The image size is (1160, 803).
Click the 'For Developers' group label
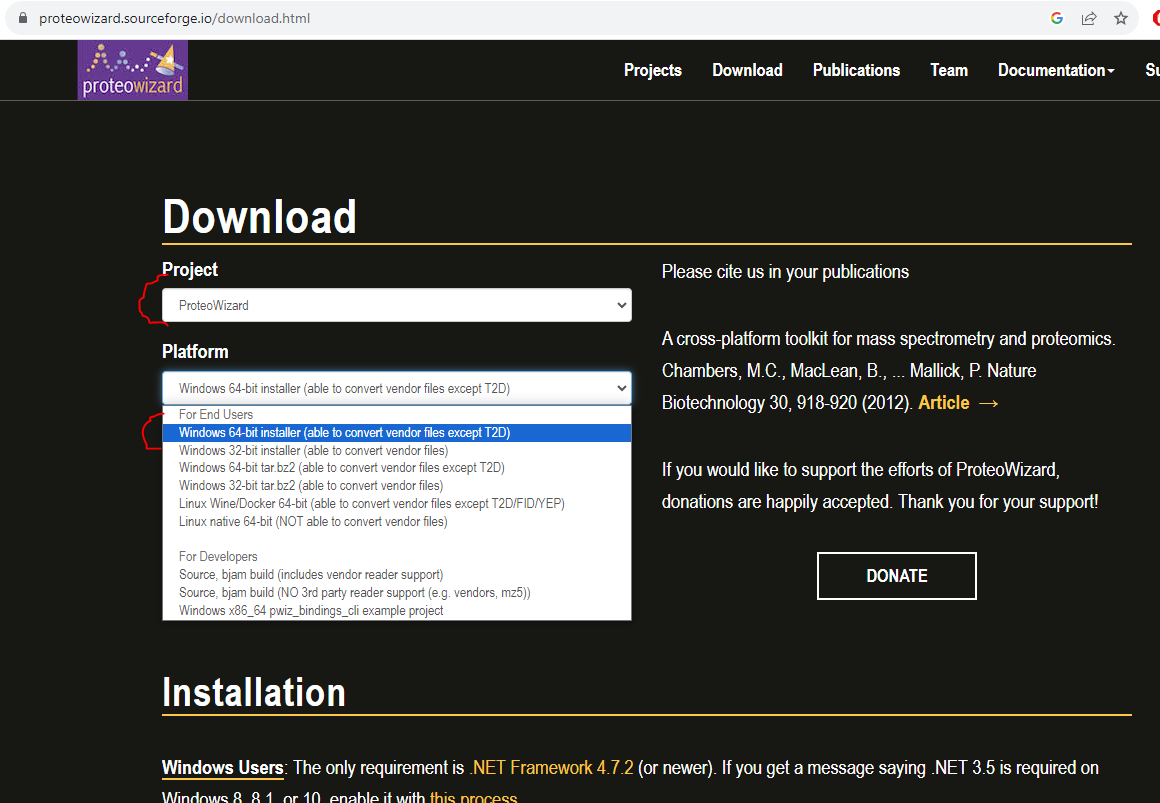coord(218,557)
